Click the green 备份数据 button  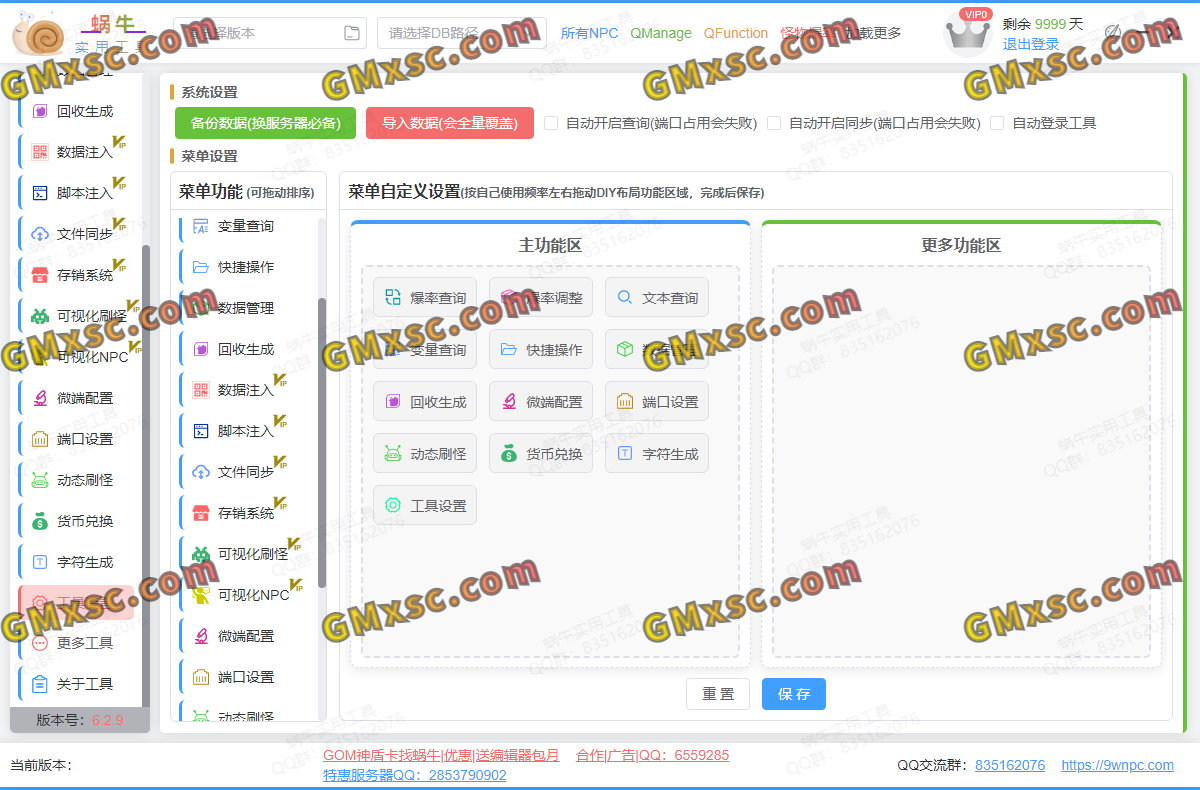point(265,123)
